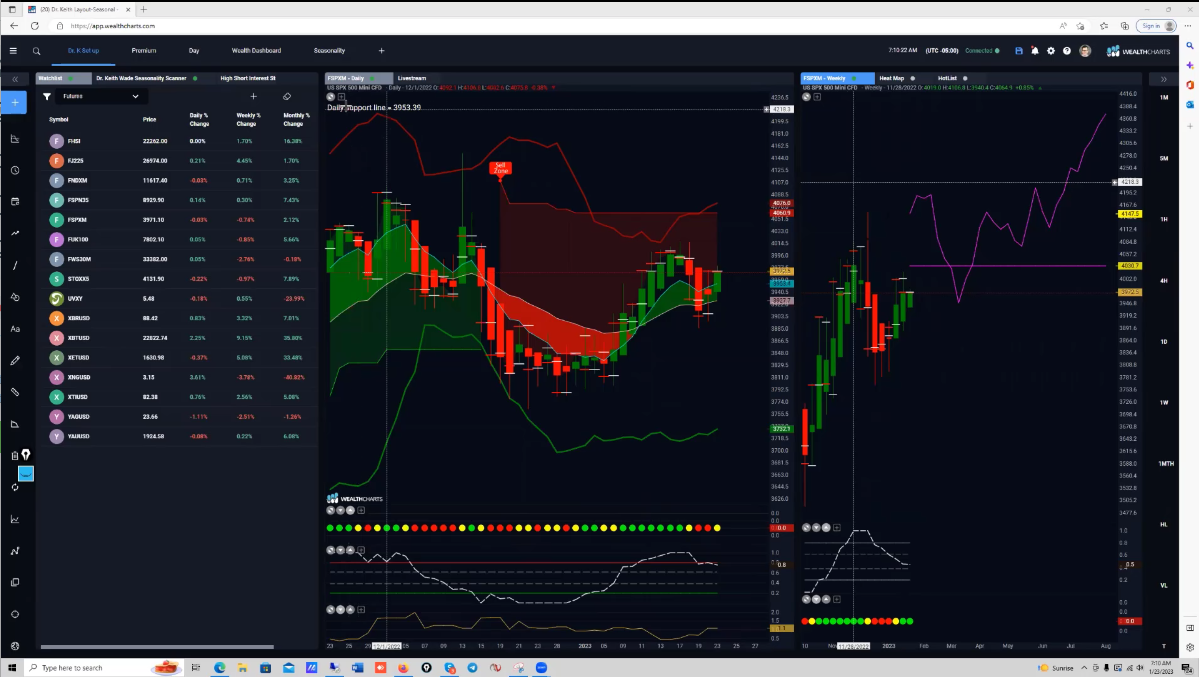Image resolution: width=1199 pixels, height=677 pixels.
Task: Select the shapes drawing tool
Action: (x=15, y=297)
